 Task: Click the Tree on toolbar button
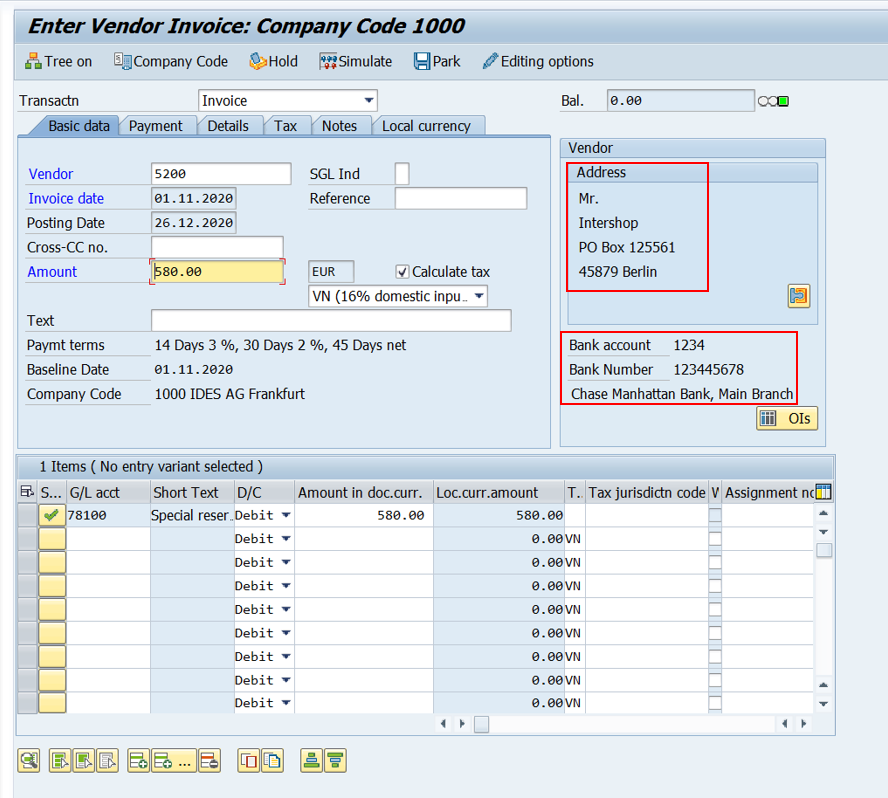[58, 61]
